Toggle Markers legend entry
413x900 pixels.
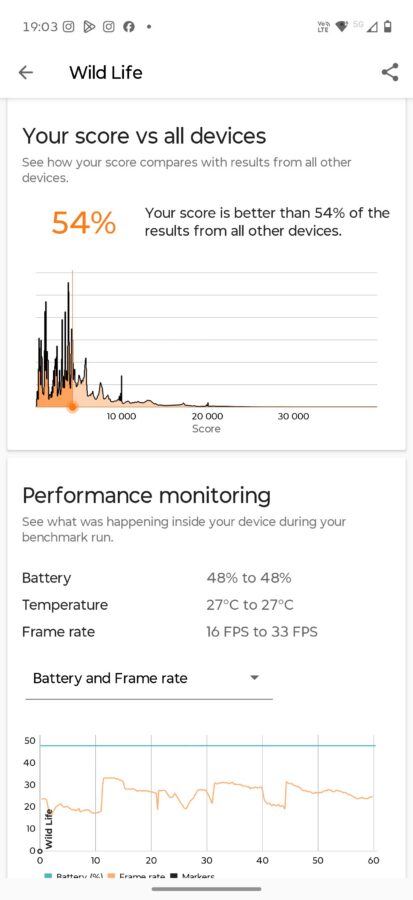pyautogui.click(x=193, y=876)
